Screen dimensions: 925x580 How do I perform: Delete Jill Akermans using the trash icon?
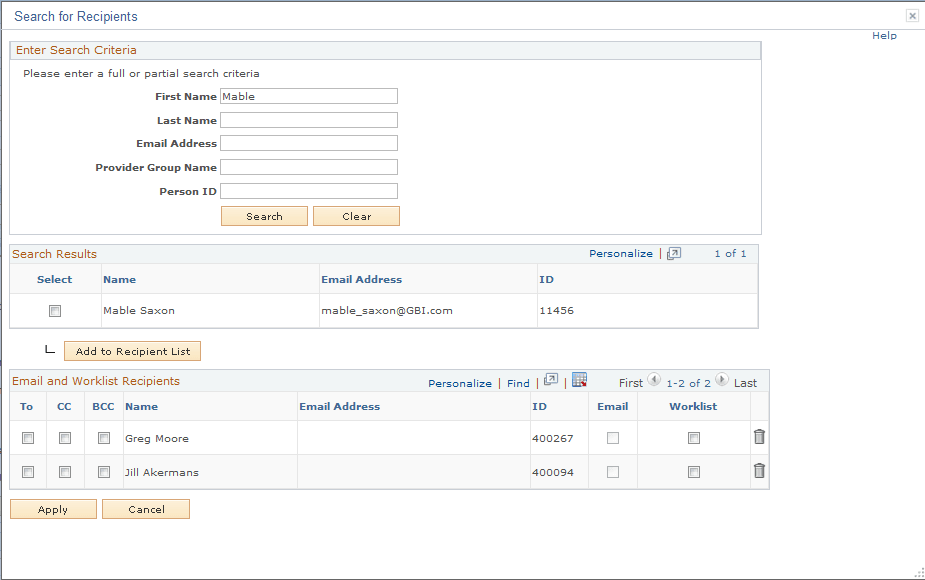(759, 470)
